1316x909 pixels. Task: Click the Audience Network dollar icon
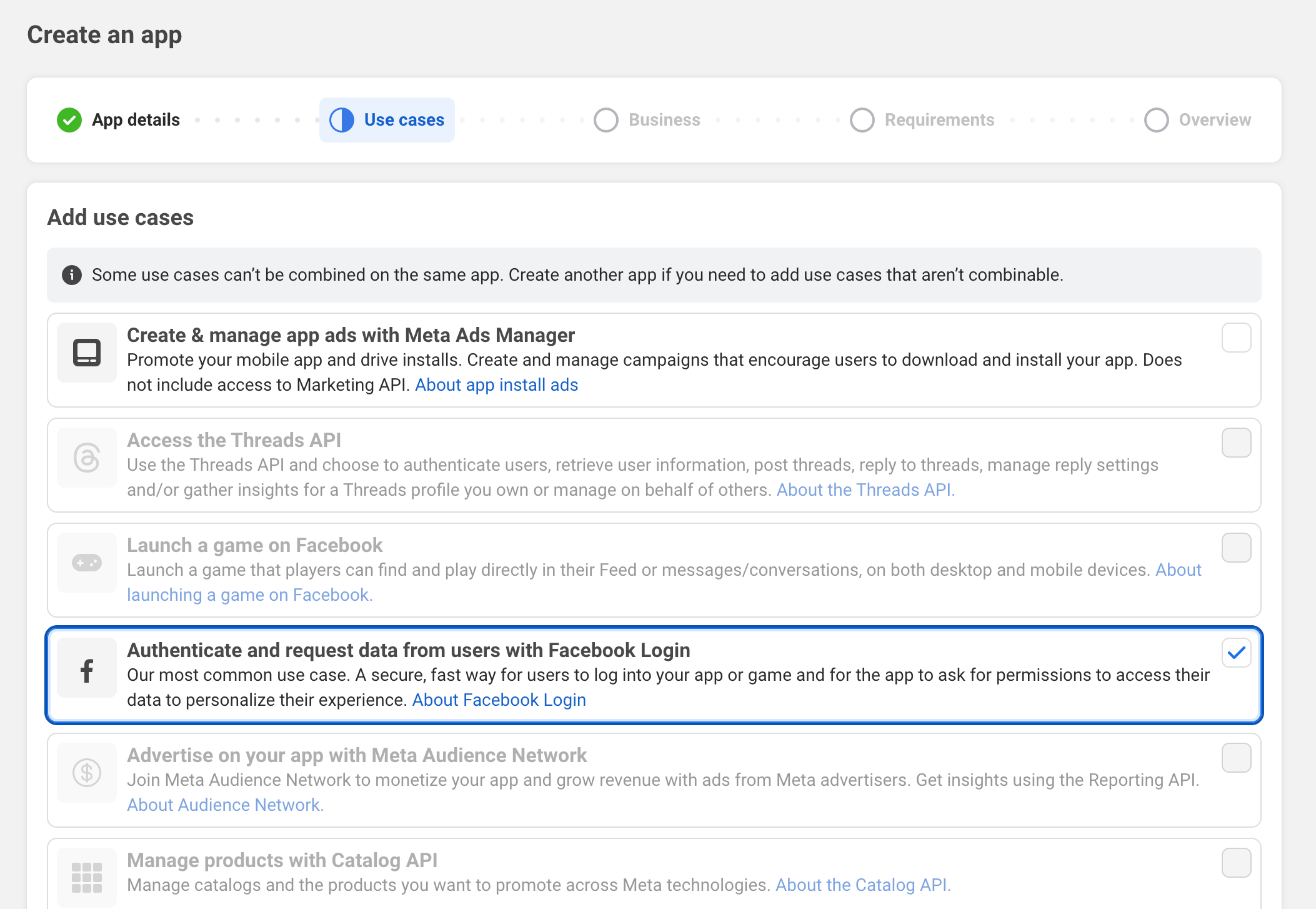click(x=87, y=773)
